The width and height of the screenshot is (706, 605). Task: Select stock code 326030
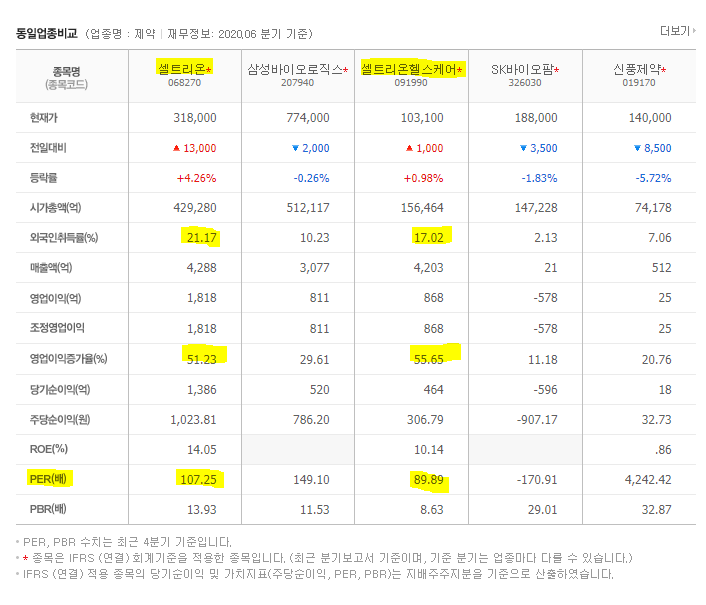point(525,83)
